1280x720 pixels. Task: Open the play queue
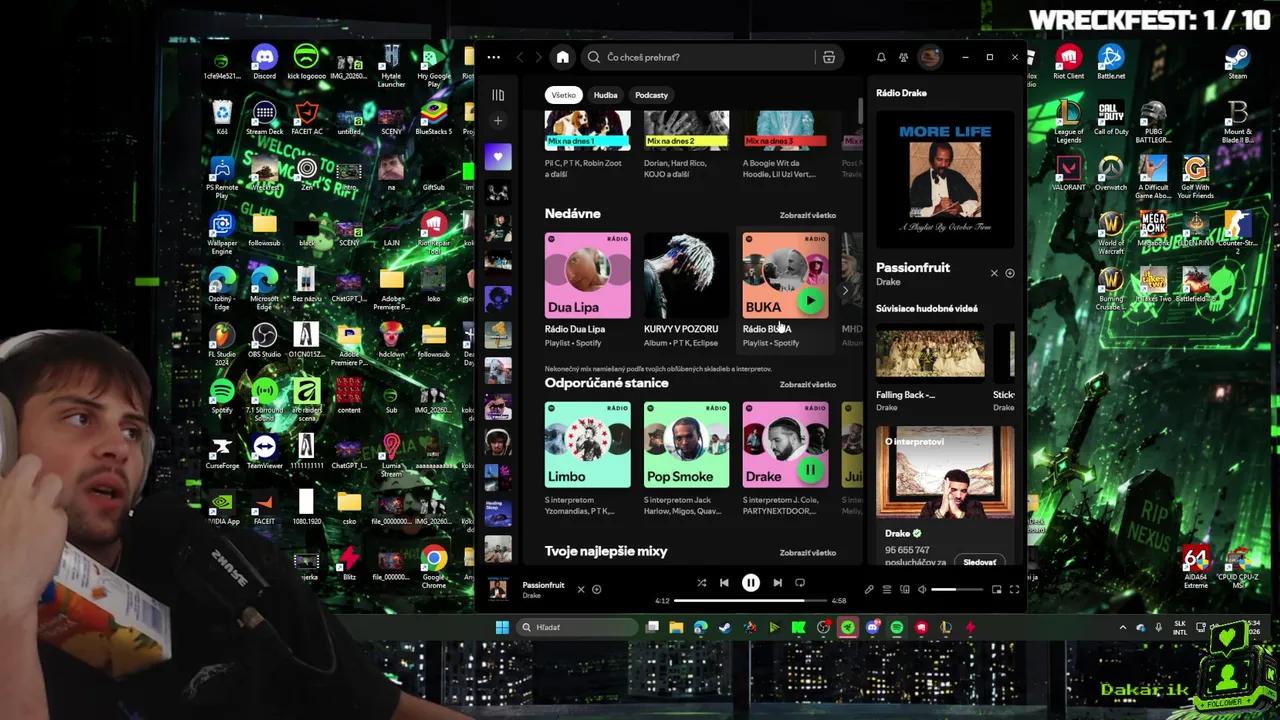(x=886, y=590)
